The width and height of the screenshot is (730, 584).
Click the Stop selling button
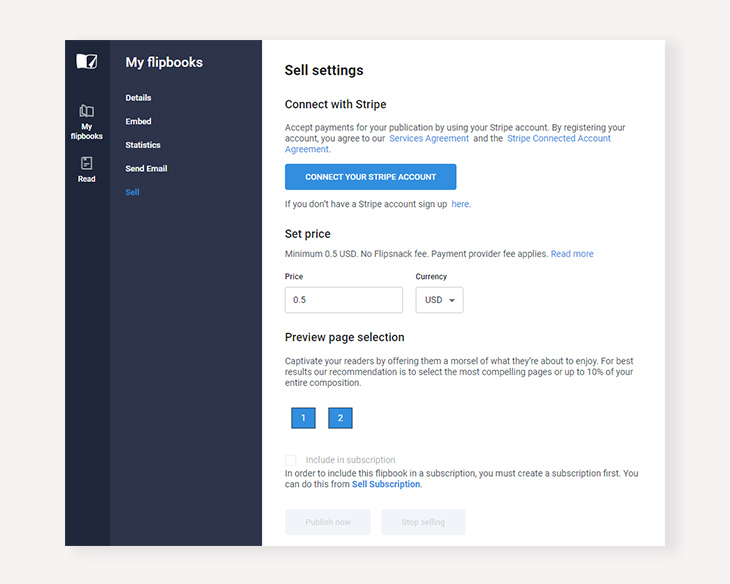coord(423,522)
